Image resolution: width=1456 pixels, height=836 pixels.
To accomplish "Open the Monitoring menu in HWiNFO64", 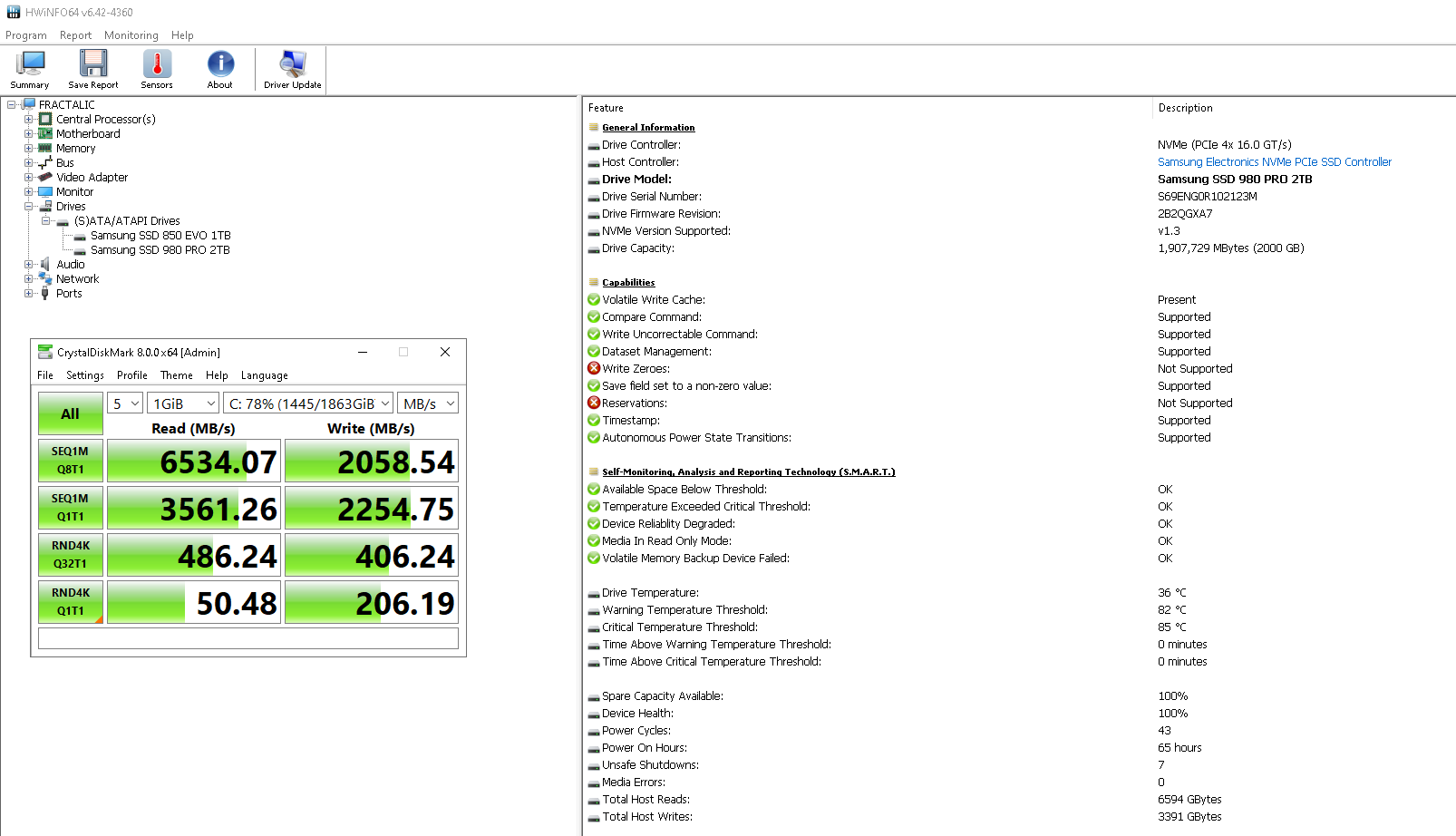I will tap(131, 35).
